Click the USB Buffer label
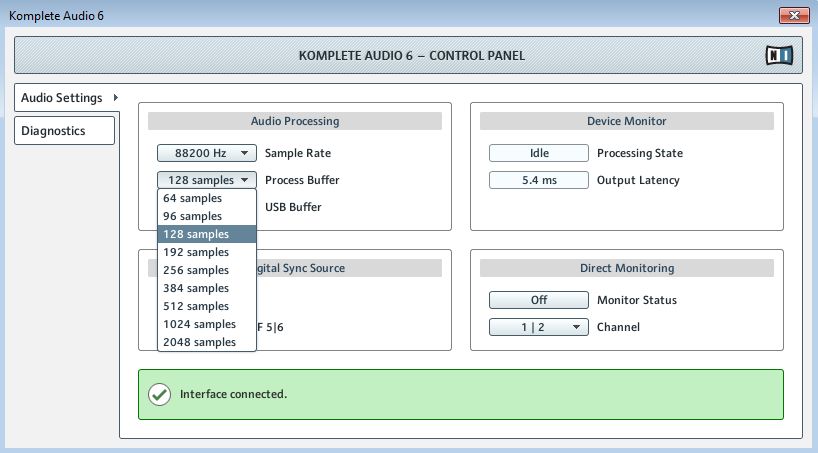The width and height of the screenshot is (818, 453). pyautogui.click(x=293, y=207)
